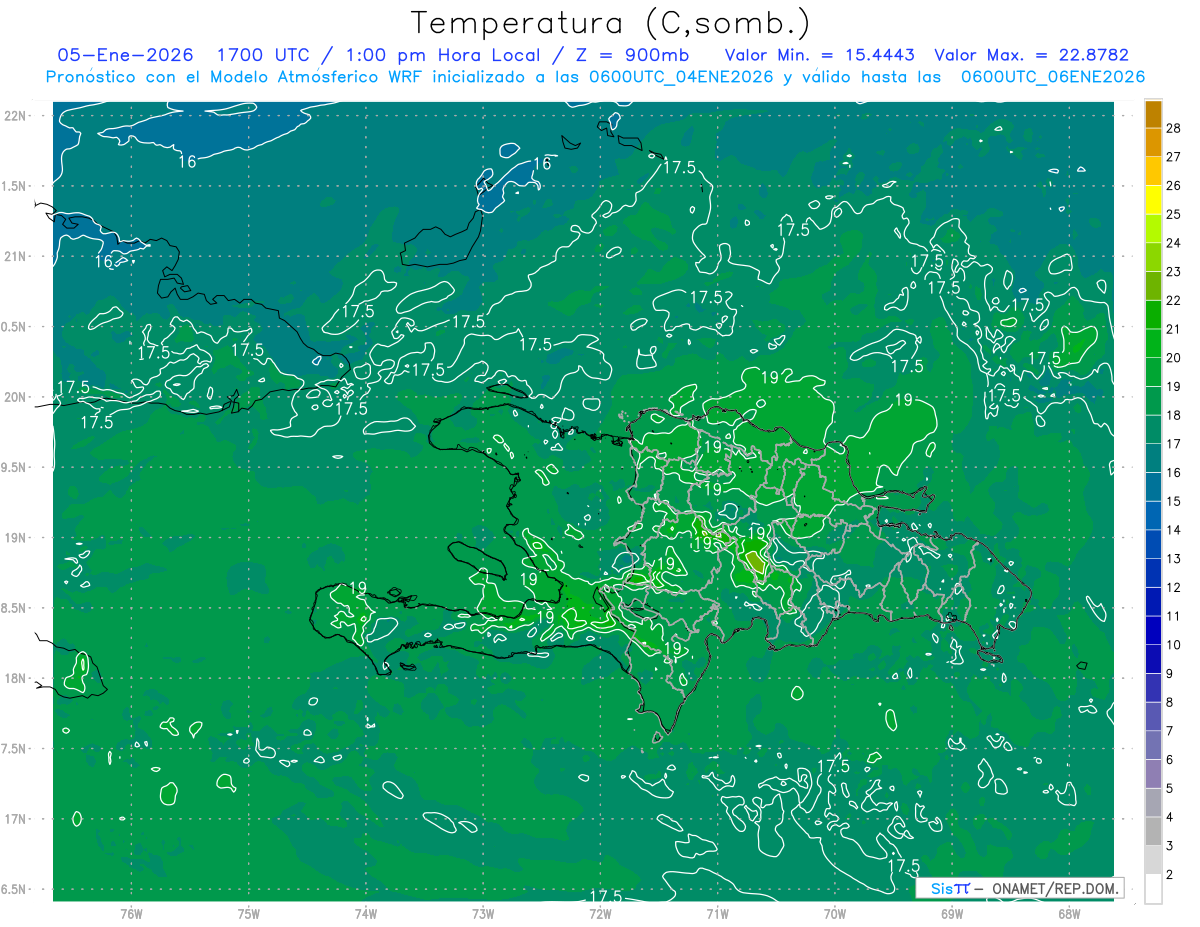Image resolution: width=1200 pixels, height=927 pixels.
Task: Pick the teal swatch between 16 and 17
Action: (x=1153, y=459)
